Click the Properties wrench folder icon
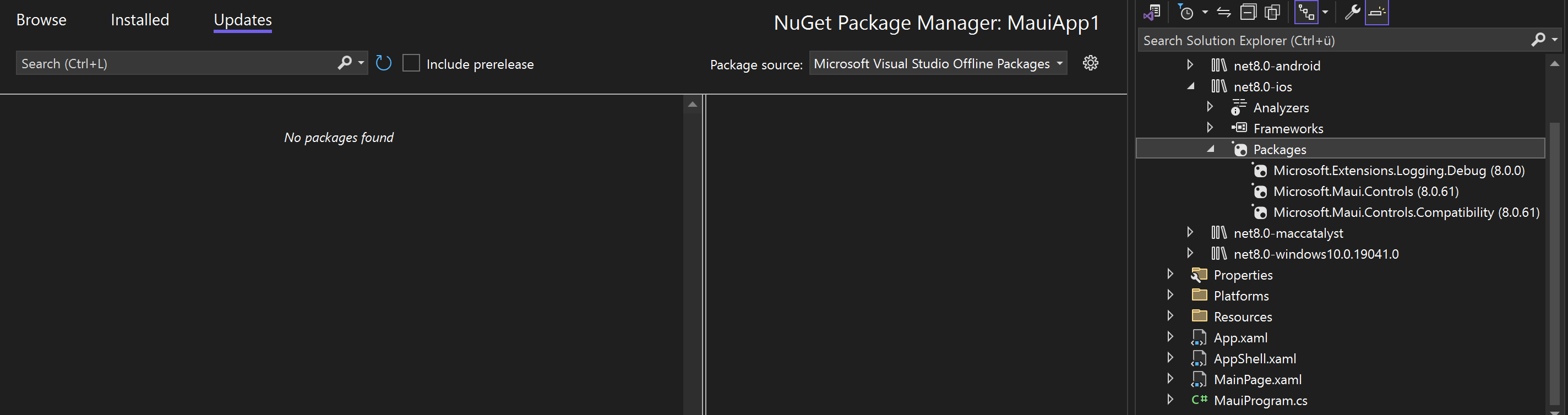This screenshot has height=415, width=1568. pyautogui.click(x=1199, y=275)
